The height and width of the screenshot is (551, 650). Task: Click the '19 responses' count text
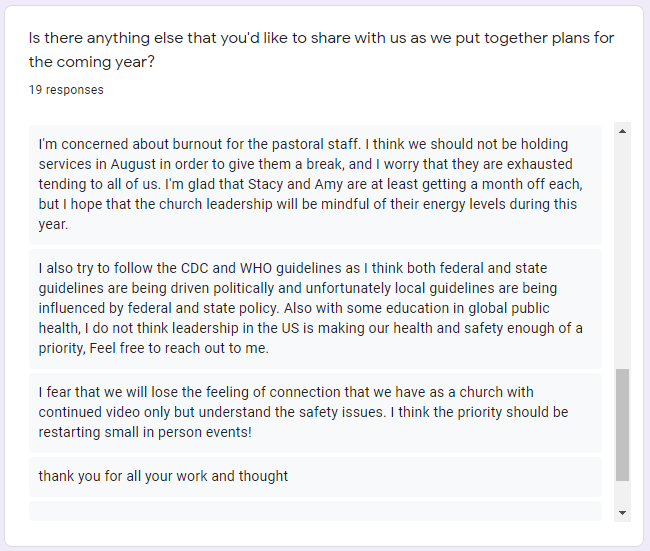click(x=66, y=90)
